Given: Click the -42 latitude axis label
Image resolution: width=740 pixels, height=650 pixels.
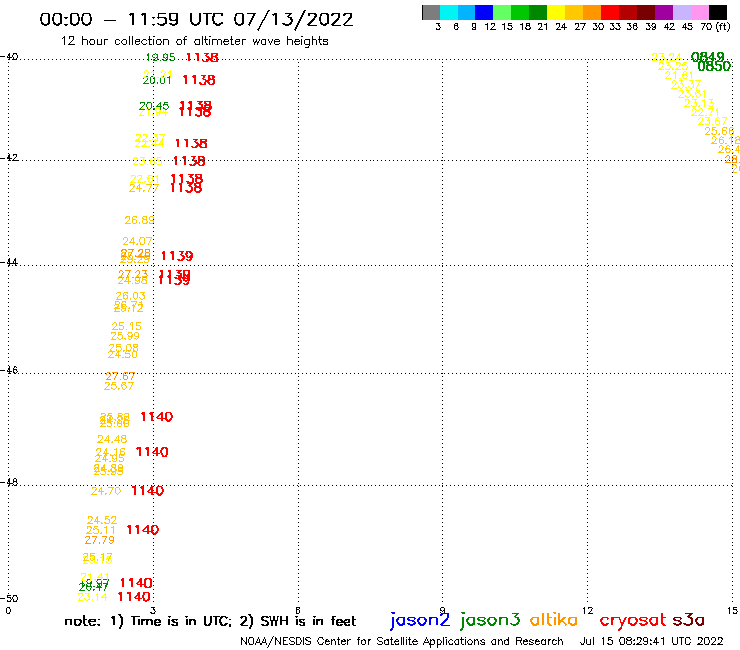Looking at the screenshot, I should 9,157.
